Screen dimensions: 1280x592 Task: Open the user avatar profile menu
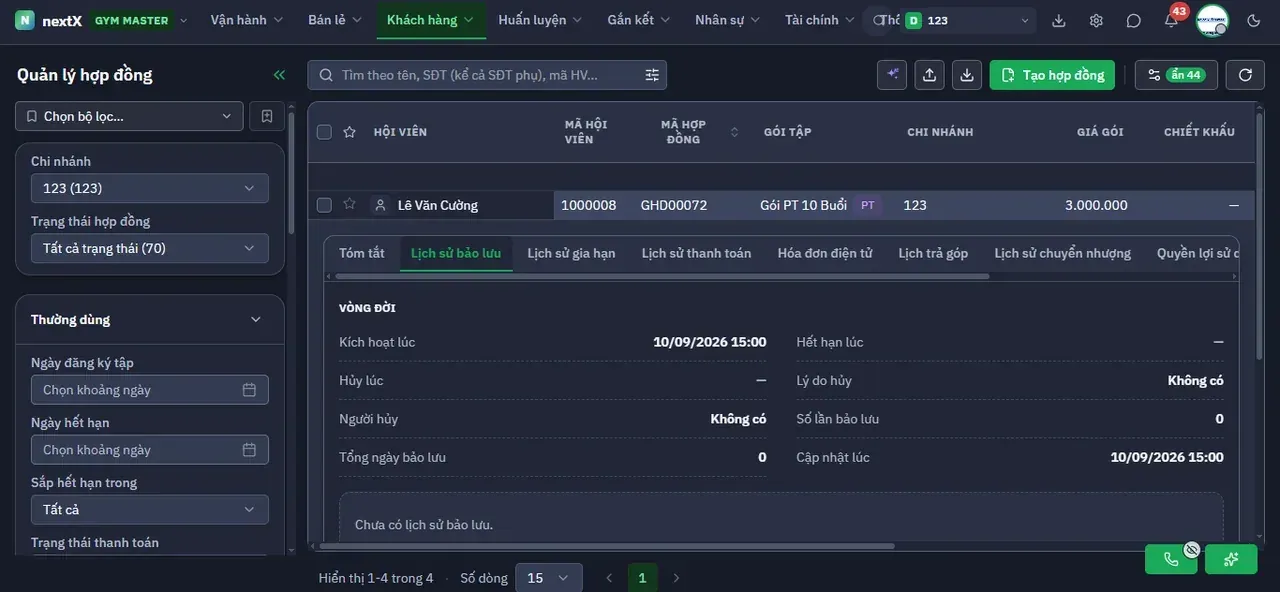(1212, 20)
